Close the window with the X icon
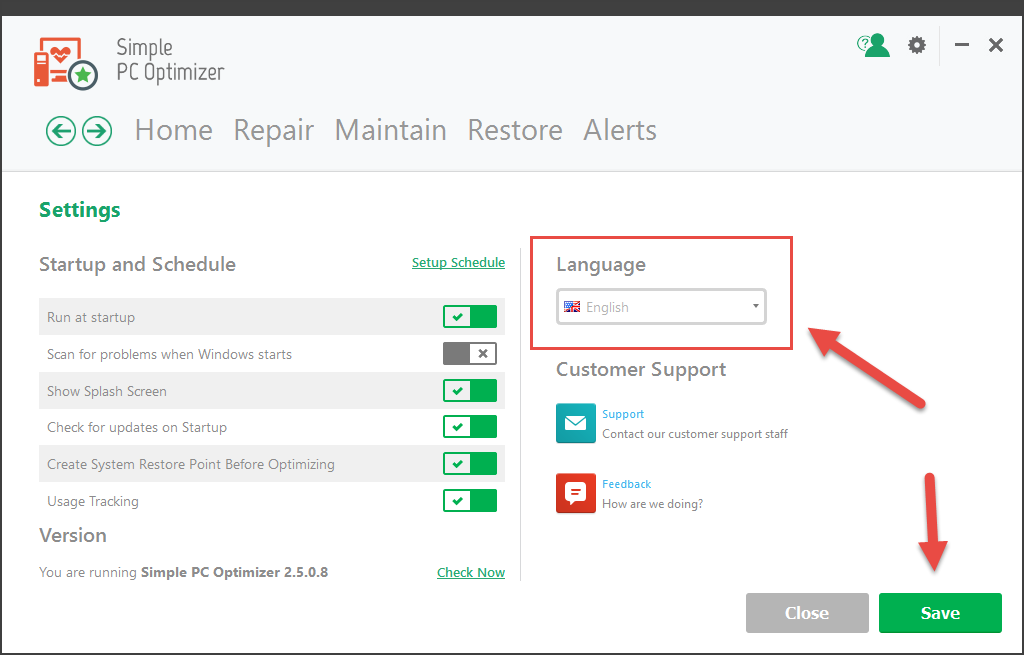Viewport: 1024px width, 655px height. coord(995,45)
